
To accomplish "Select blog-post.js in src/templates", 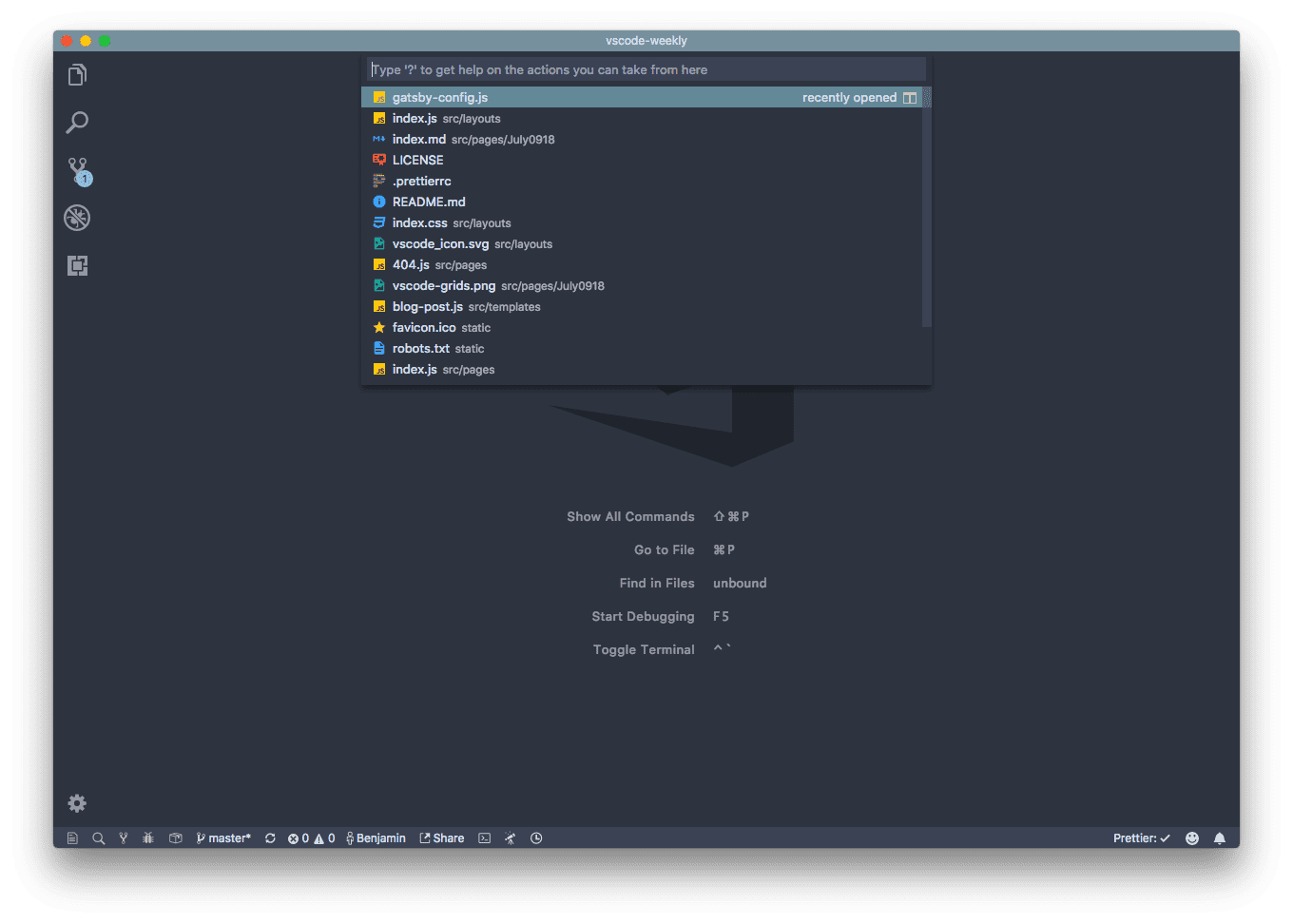I will 428,307.
